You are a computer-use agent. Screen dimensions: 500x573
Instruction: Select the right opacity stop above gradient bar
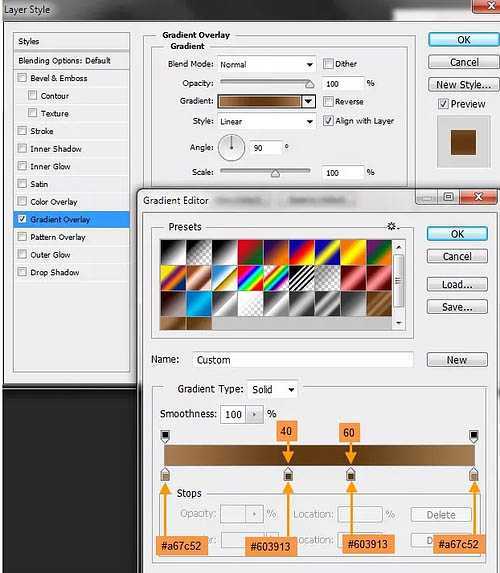[x=474, y=436]
